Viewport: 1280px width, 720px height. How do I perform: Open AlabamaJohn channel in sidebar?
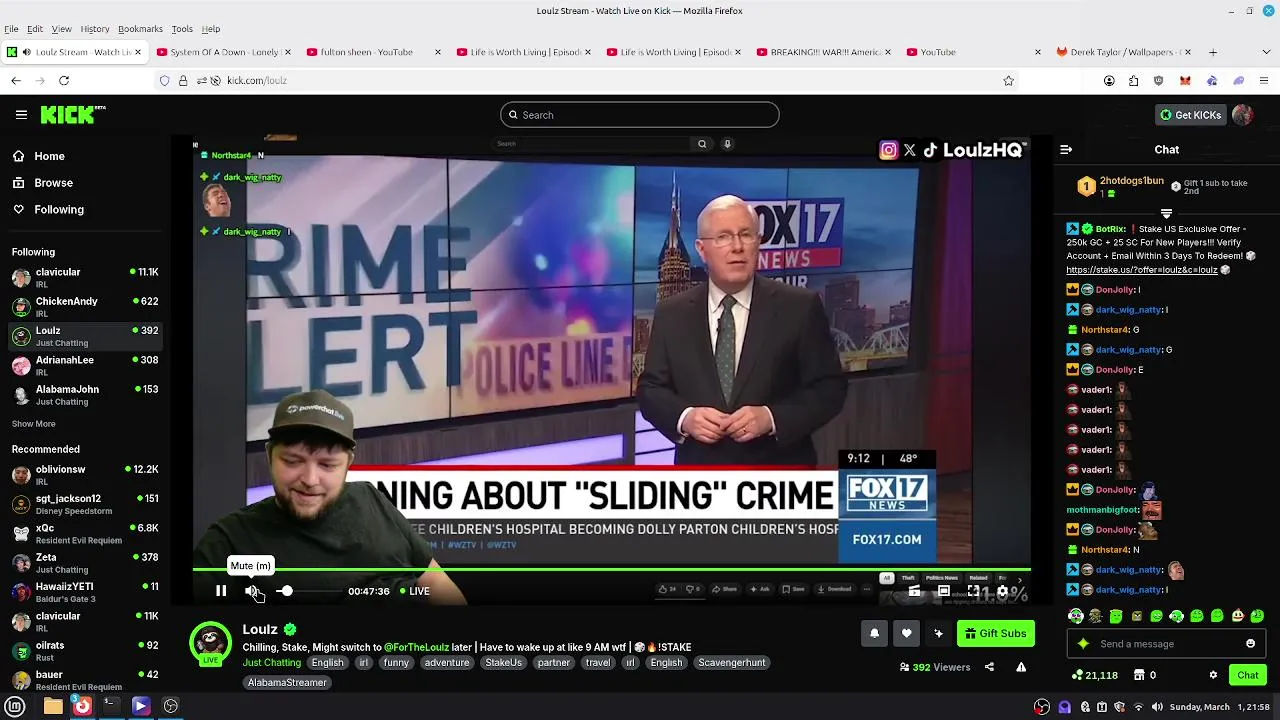coord(85,394)
